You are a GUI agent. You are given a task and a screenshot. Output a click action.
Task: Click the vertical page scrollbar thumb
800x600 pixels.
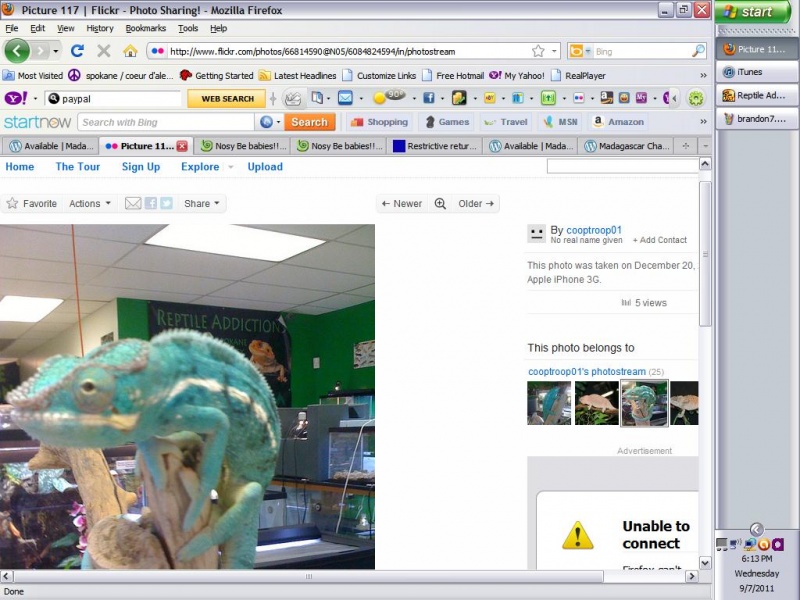point(705,254)
